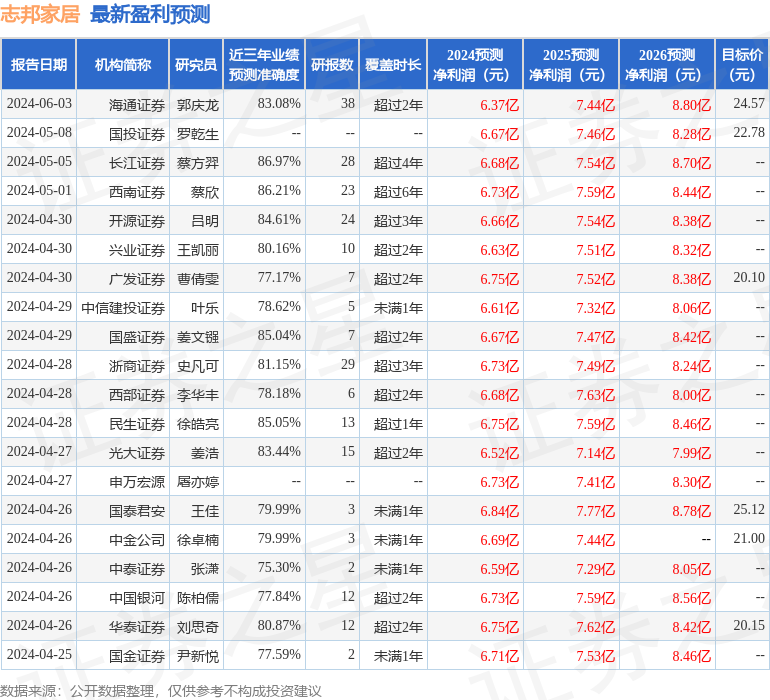
Task: Click the 志邦家居 title text
Action: tap(40, 14)
